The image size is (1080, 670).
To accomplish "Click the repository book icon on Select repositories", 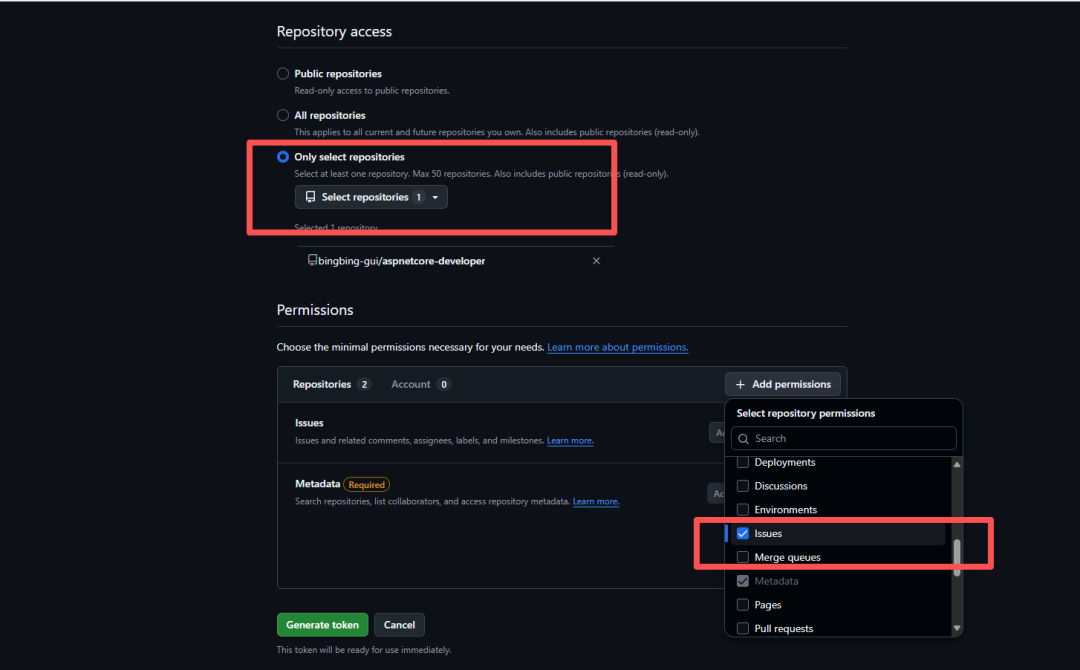I will point(311,197).
